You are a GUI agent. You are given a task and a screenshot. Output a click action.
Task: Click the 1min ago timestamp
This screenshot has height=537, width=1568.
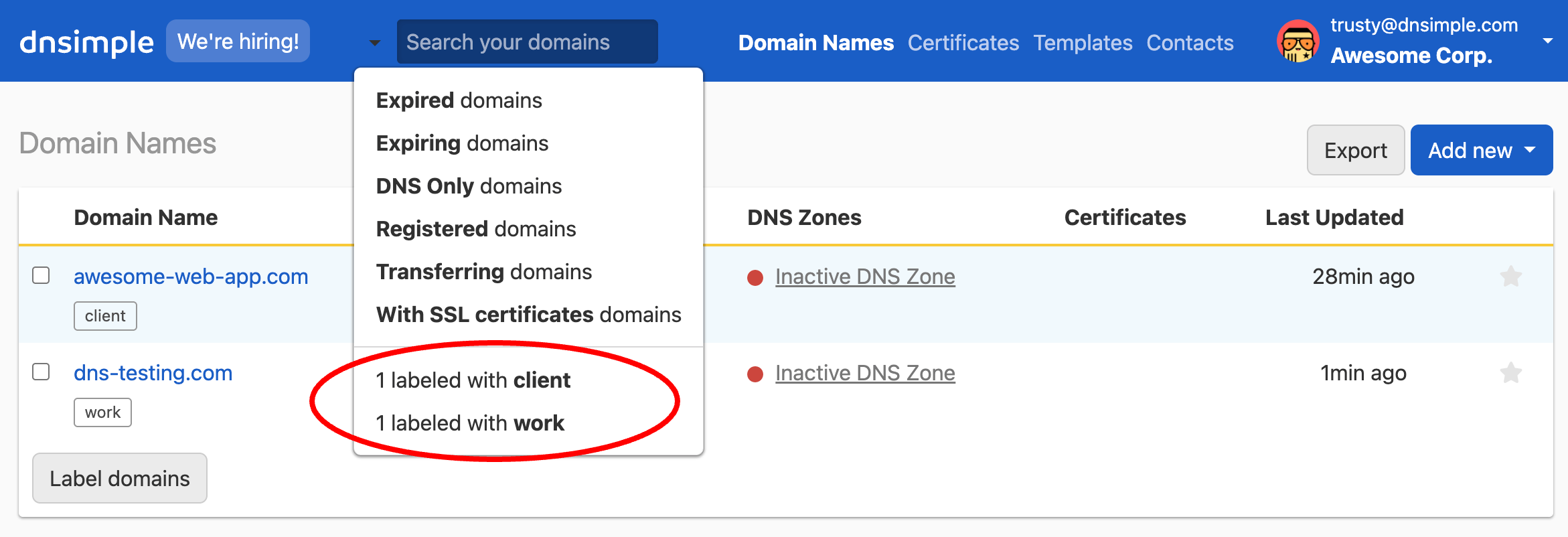(x=1363, y=373)
